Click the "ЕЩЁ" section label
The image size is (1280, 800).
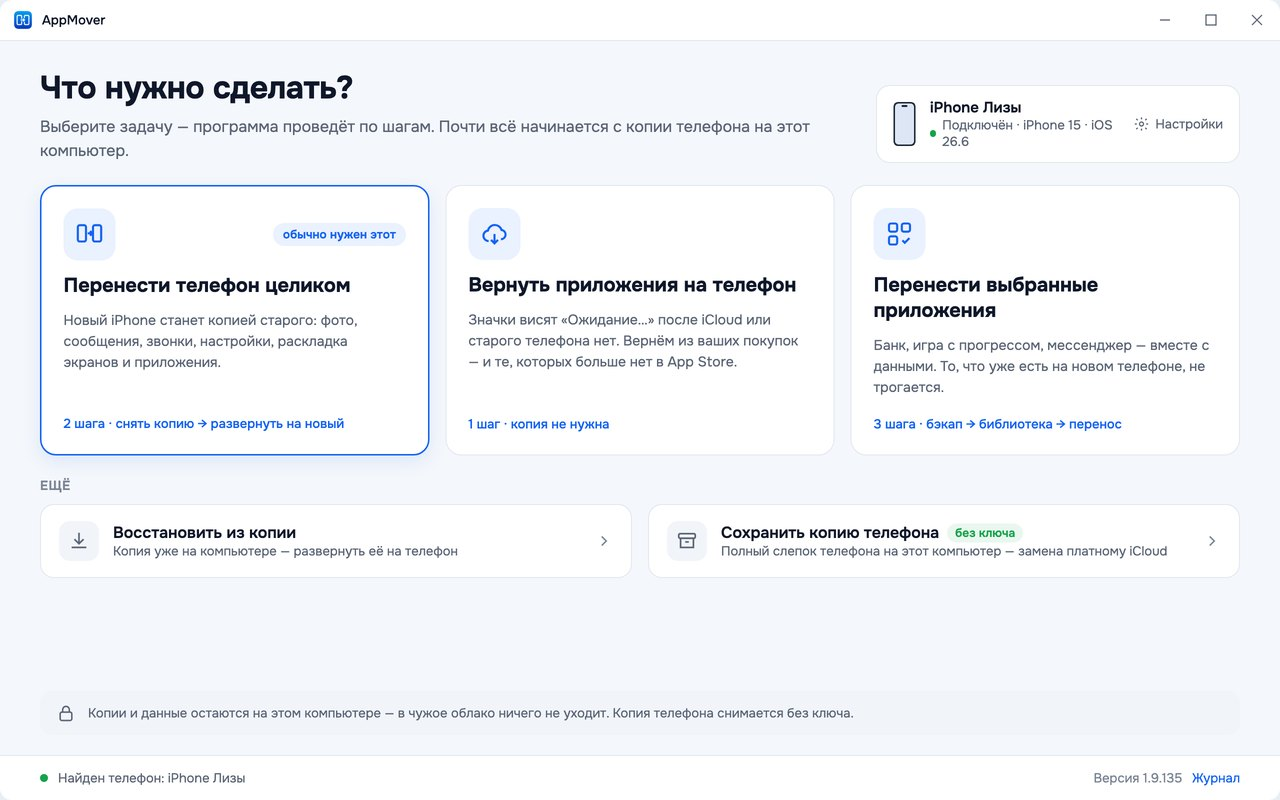click(55, 486)
